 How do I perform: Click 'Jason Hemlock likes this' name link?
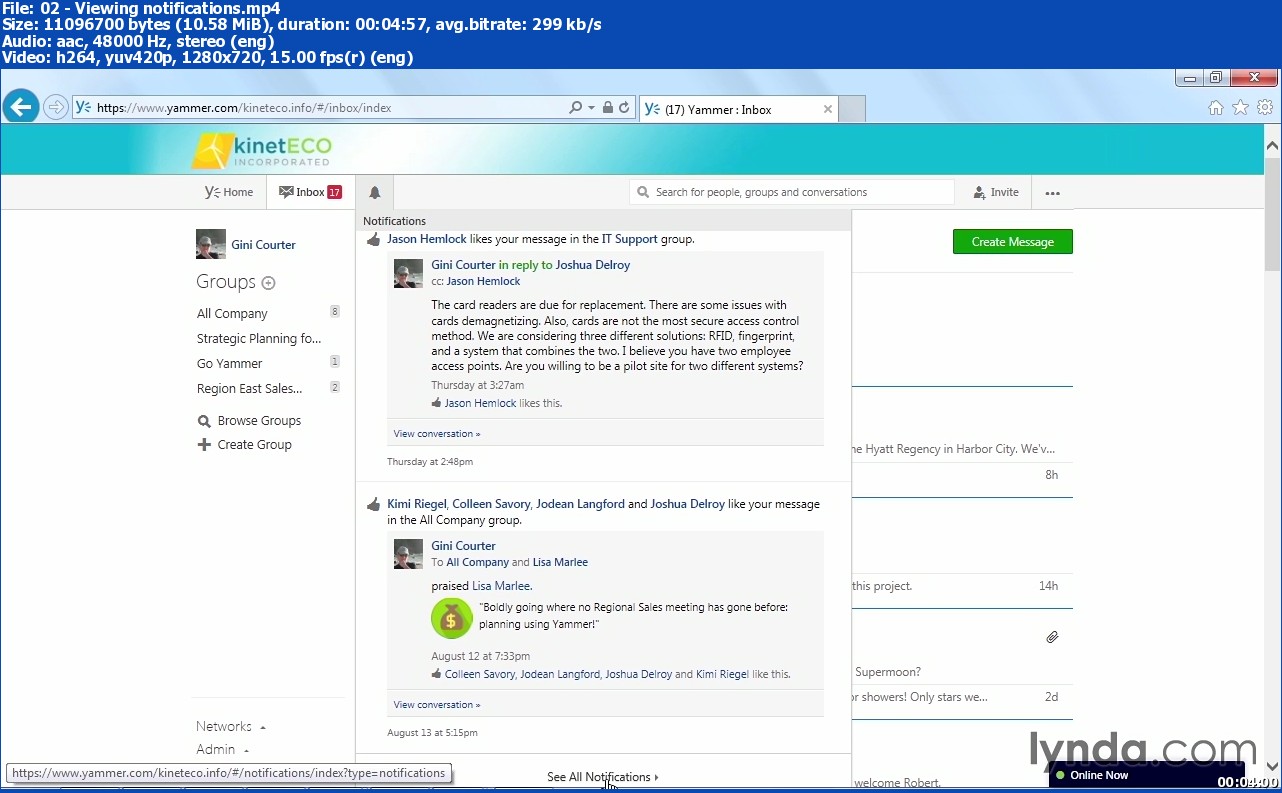point(480,403)
